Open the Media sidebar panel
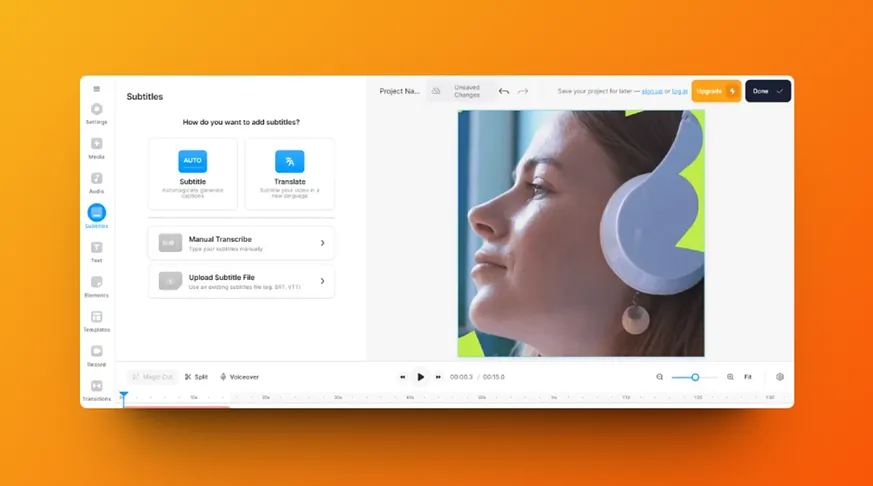The image size is (873, 486). point(96,148)
